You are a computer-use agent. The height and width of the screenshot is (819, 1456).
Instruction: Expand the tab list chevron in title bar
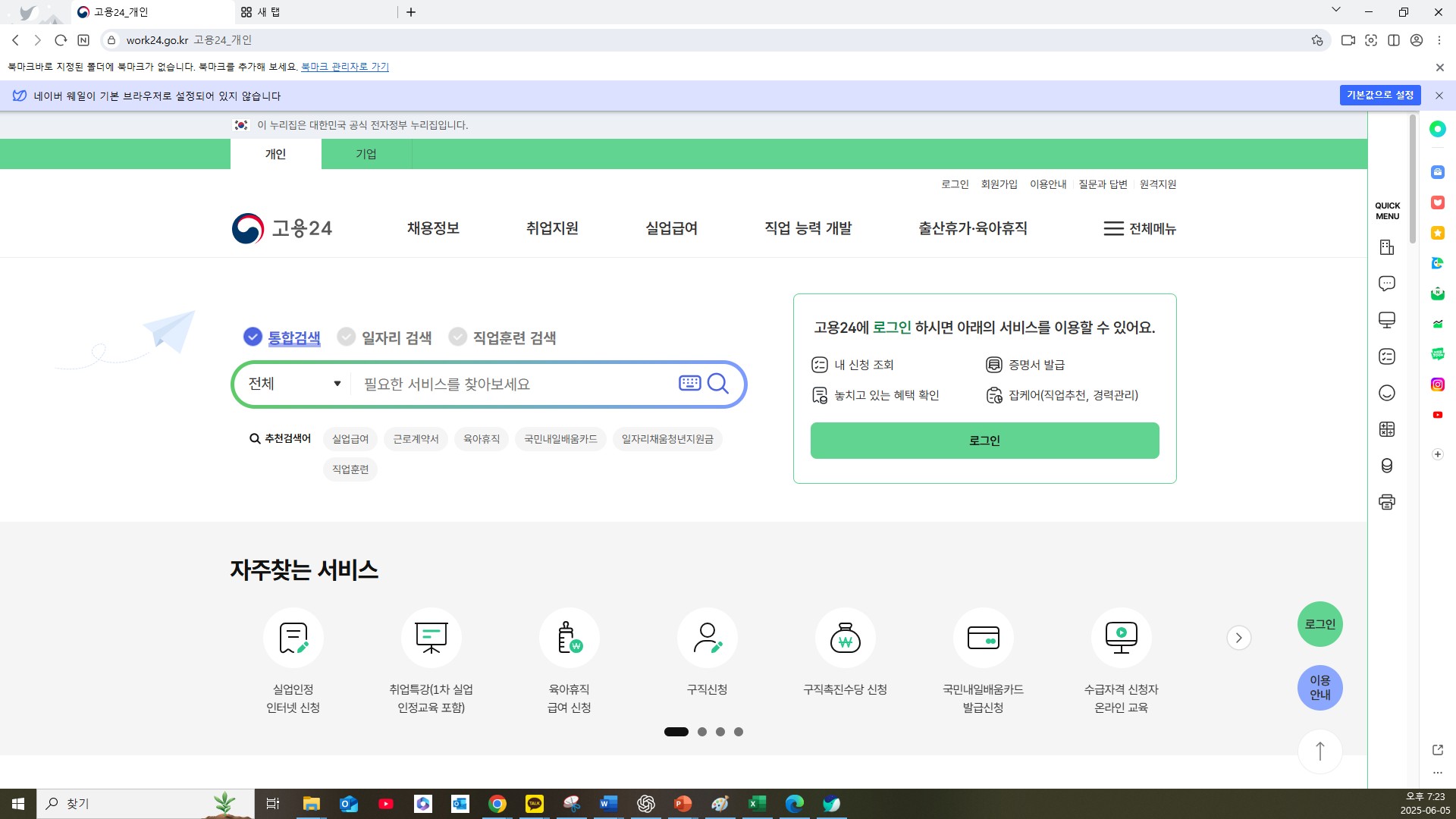pos(1336,10)
